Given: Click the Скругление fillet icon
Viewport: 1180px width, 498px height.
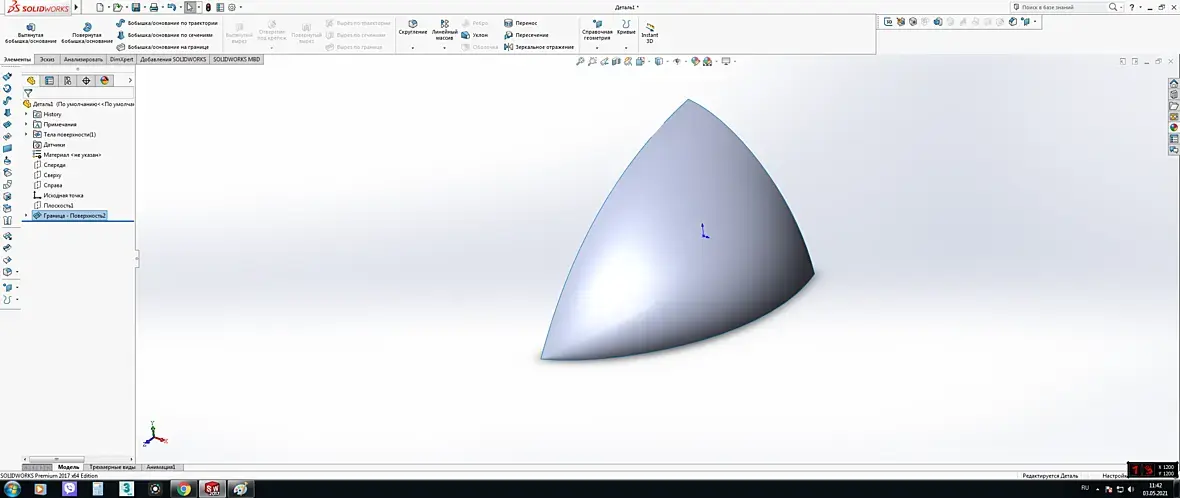Looking at the screenshot, I should [412, 28].
